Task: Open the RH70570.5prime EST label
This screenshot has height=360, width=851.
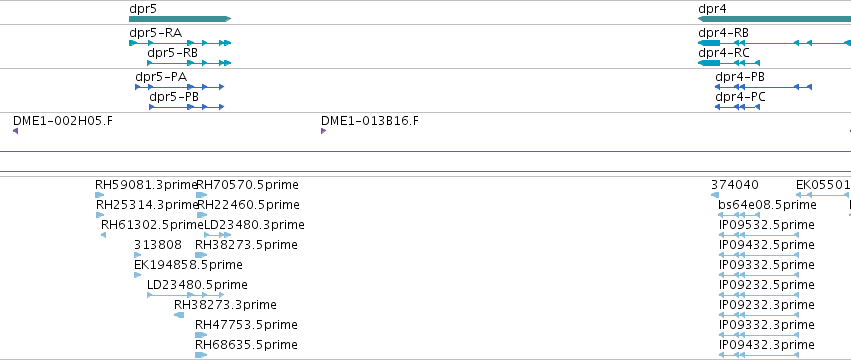Action: point(247,185)
